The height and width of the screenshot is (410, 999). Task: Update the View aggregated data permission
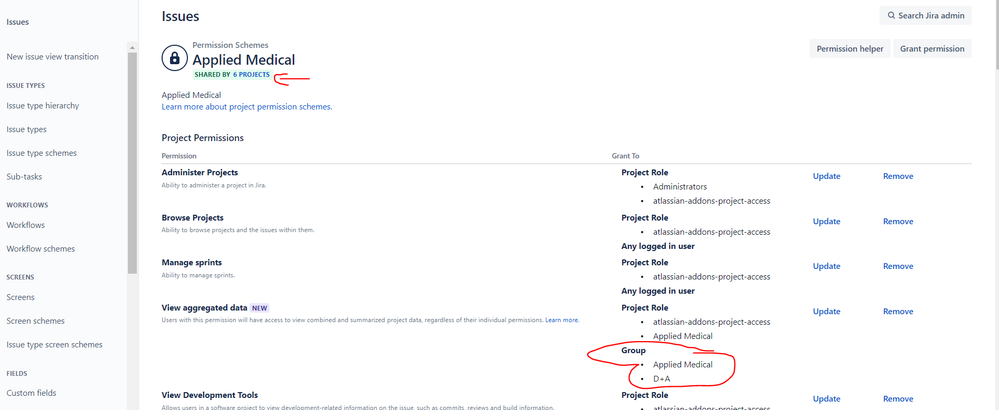point(826,311)
